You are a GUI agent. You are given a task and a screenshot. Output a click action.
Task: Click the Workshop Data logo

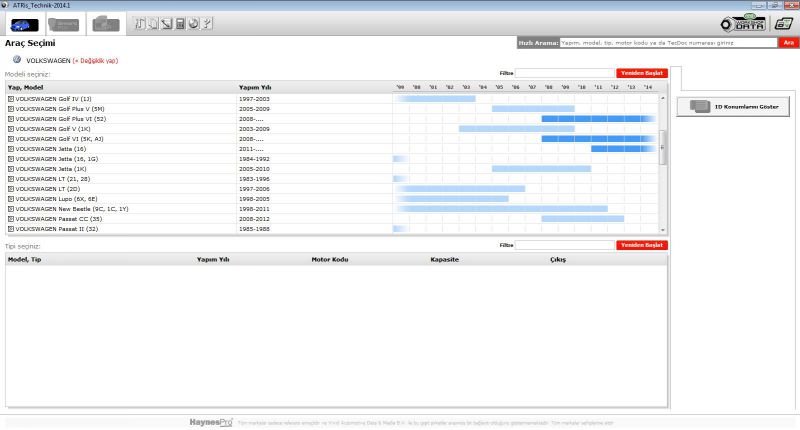743,23
